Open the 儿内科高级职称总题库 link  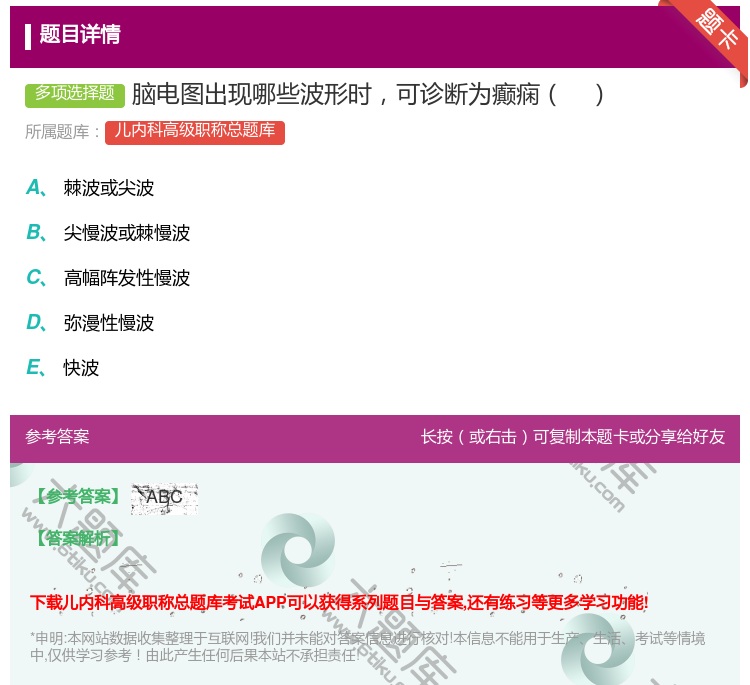click(195, 132)
